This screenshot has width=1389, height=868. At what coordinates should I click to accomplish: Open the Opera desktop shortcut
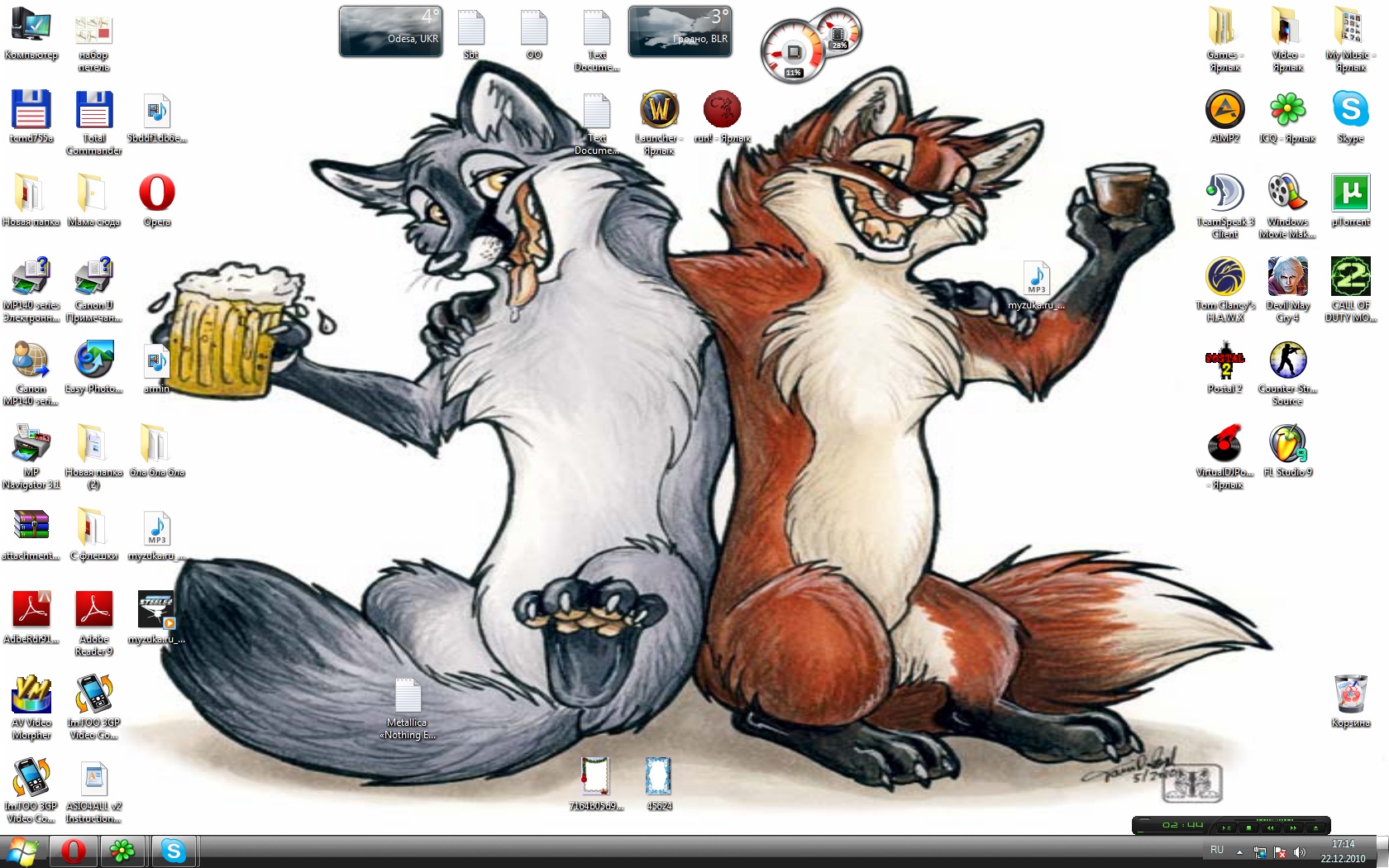point(156,193)
